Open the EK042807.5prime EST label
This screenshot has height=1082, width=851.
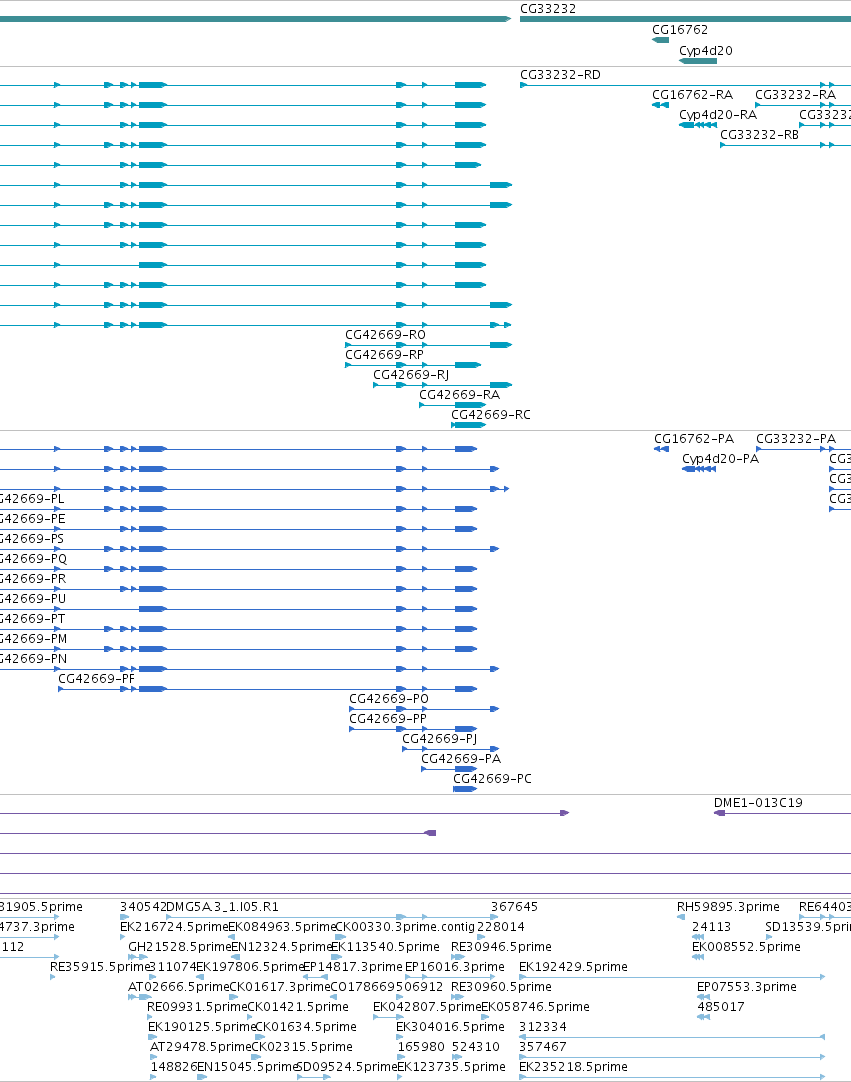(427, 1007)
